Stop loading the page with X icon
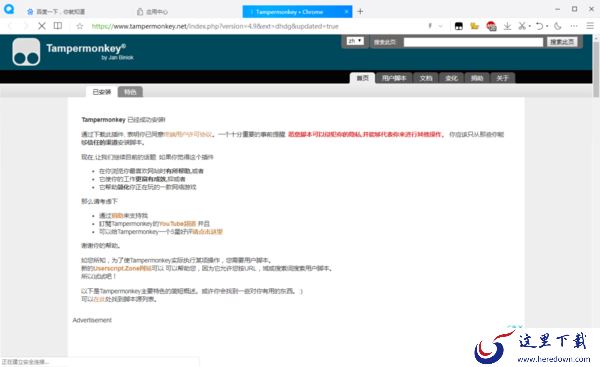600x367 pixels. [x=42, y=26]
